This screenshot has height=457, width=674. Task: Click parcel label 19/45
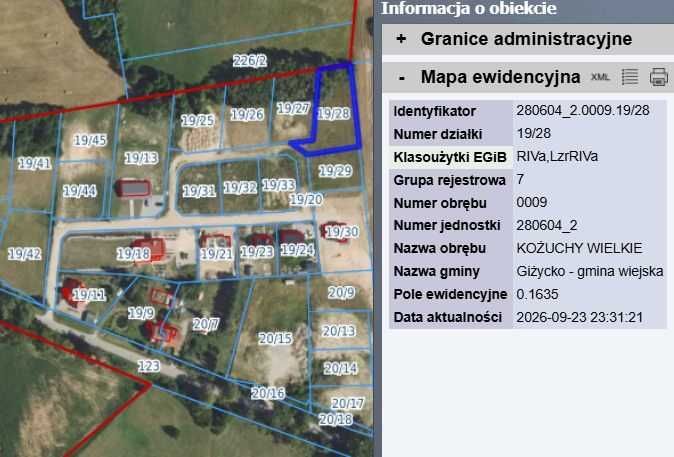tap(90, 140)
